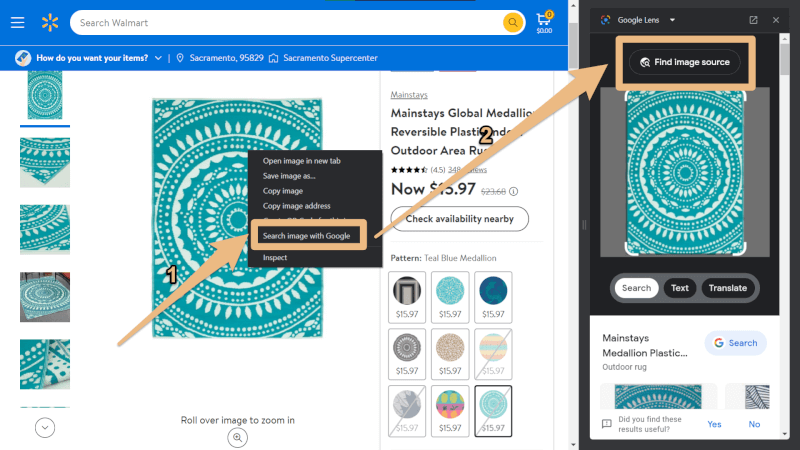The width and height of the screenshot is (800, 450).
Task: Click the first teal rug result image in Lens
Action: tap(658, 396)
